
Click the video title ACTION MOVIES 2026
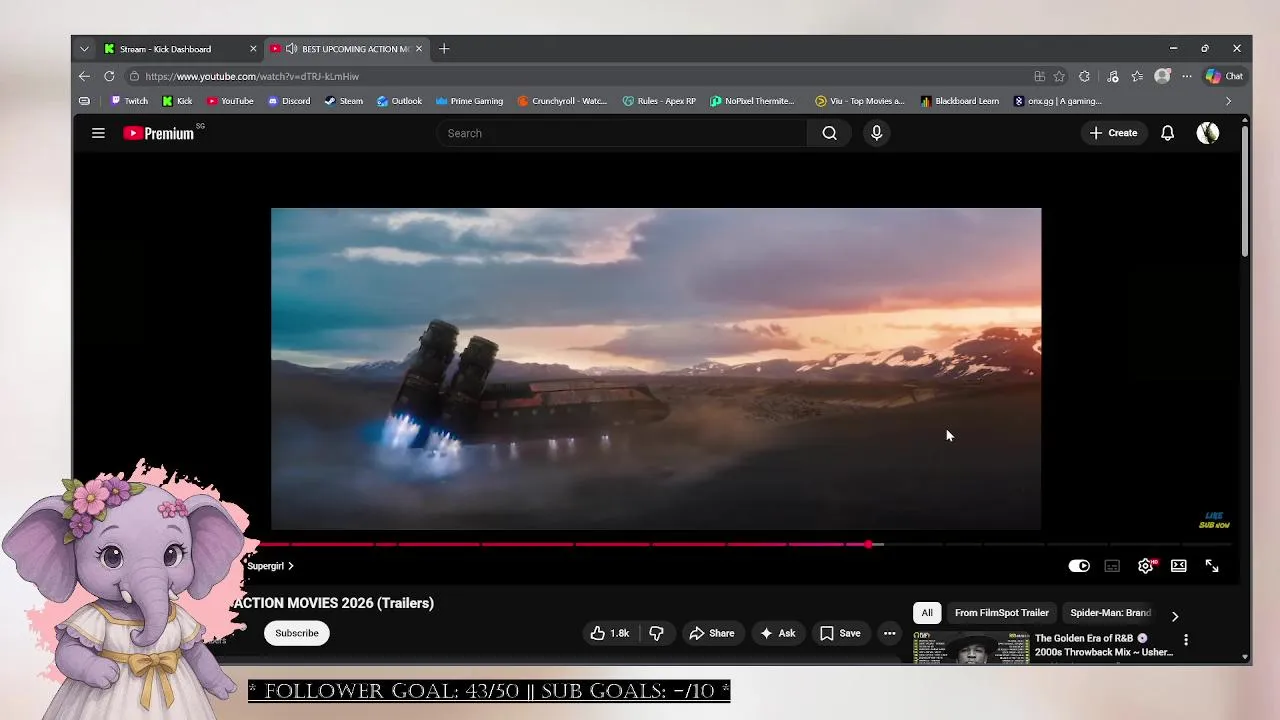333,603
